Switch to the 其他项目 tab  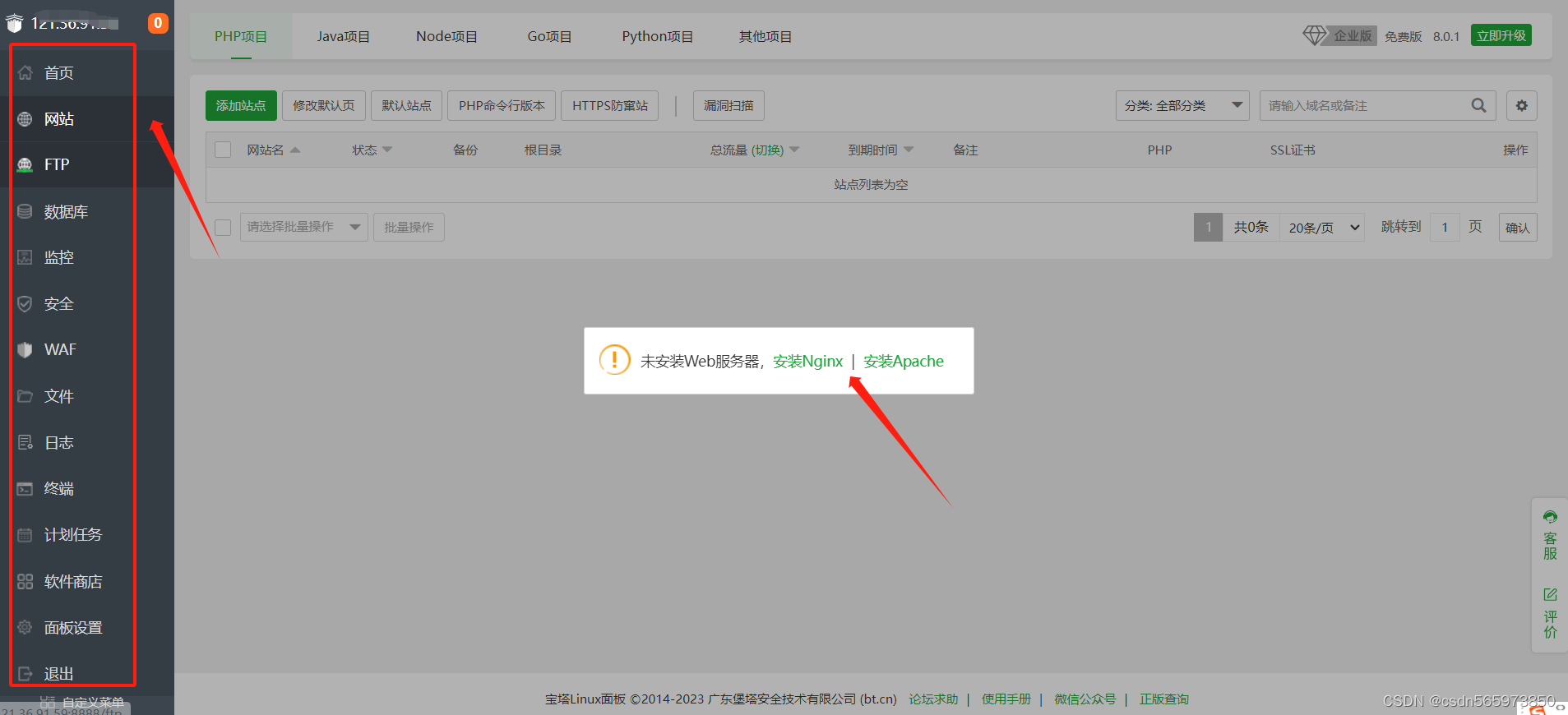click(x=765, y=36)
